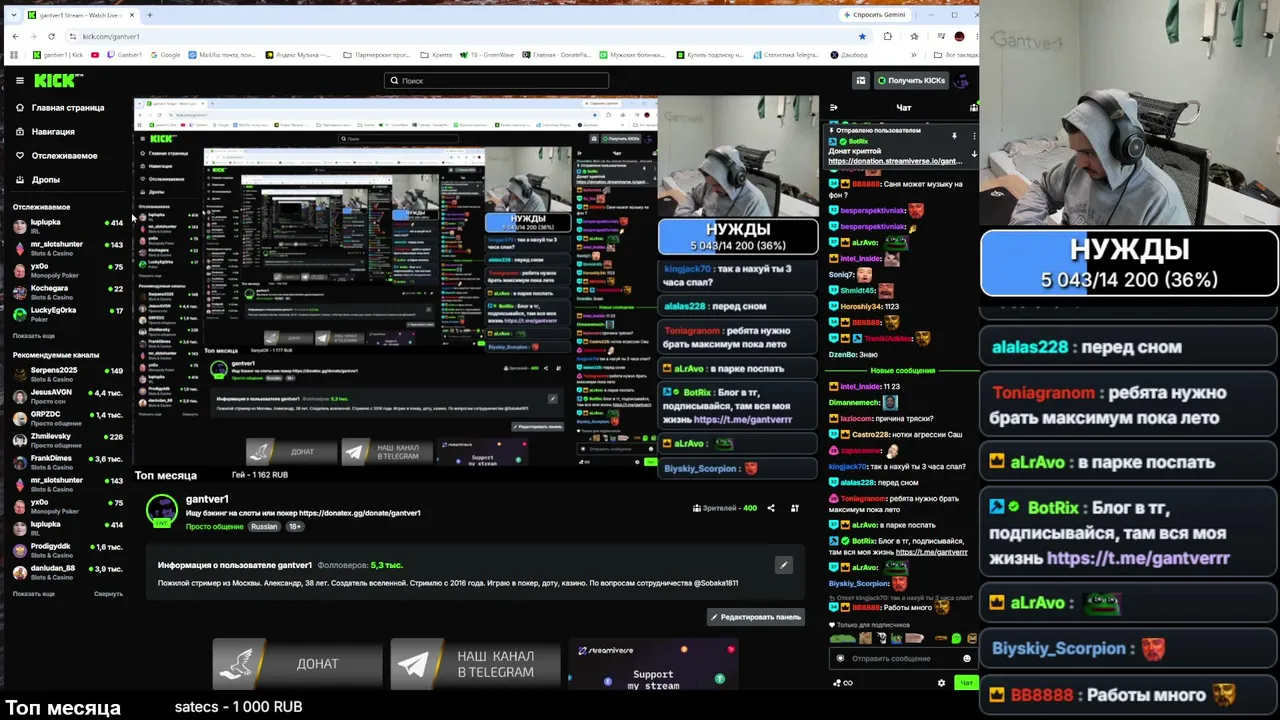This screenshot has width=1280, height=720.
Task: Open the Support my stream banner
Action: click(653, 664)
